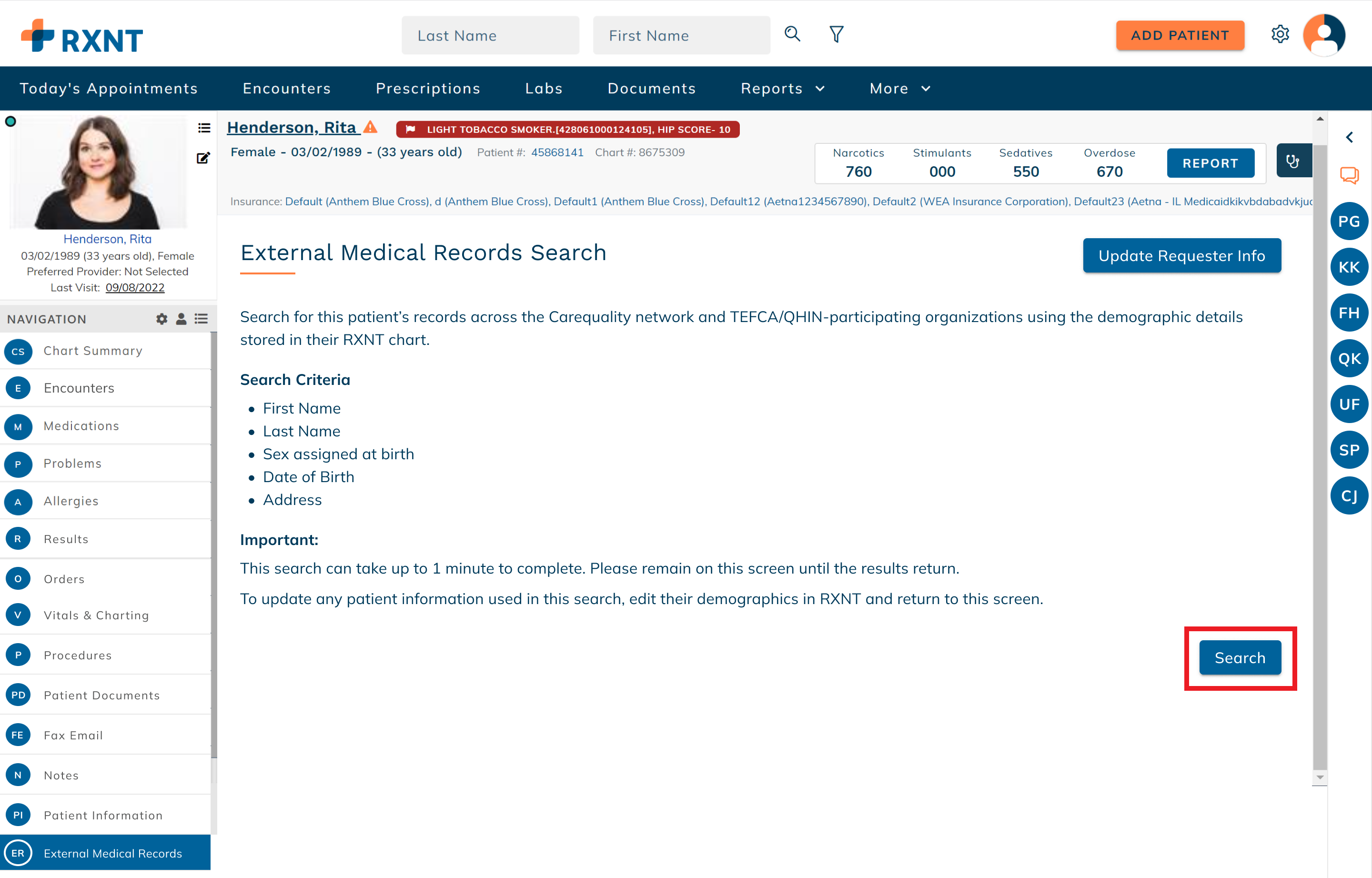1372x878 pixels.
Task: Open the user profile avatar
Action: pos(1324,35)
